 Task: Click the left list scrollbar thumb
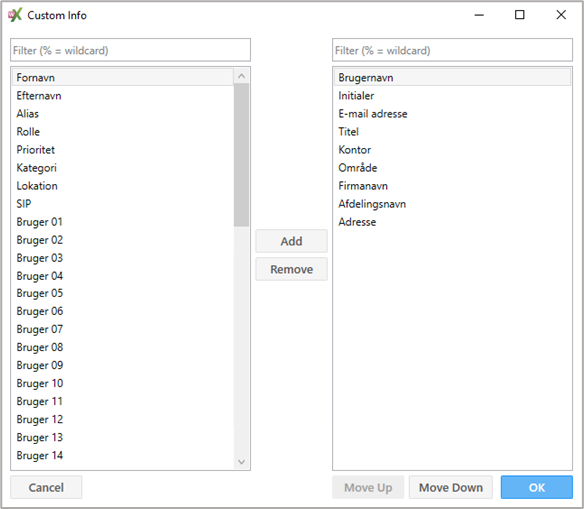pyautogui.click(x=241, y=155)
